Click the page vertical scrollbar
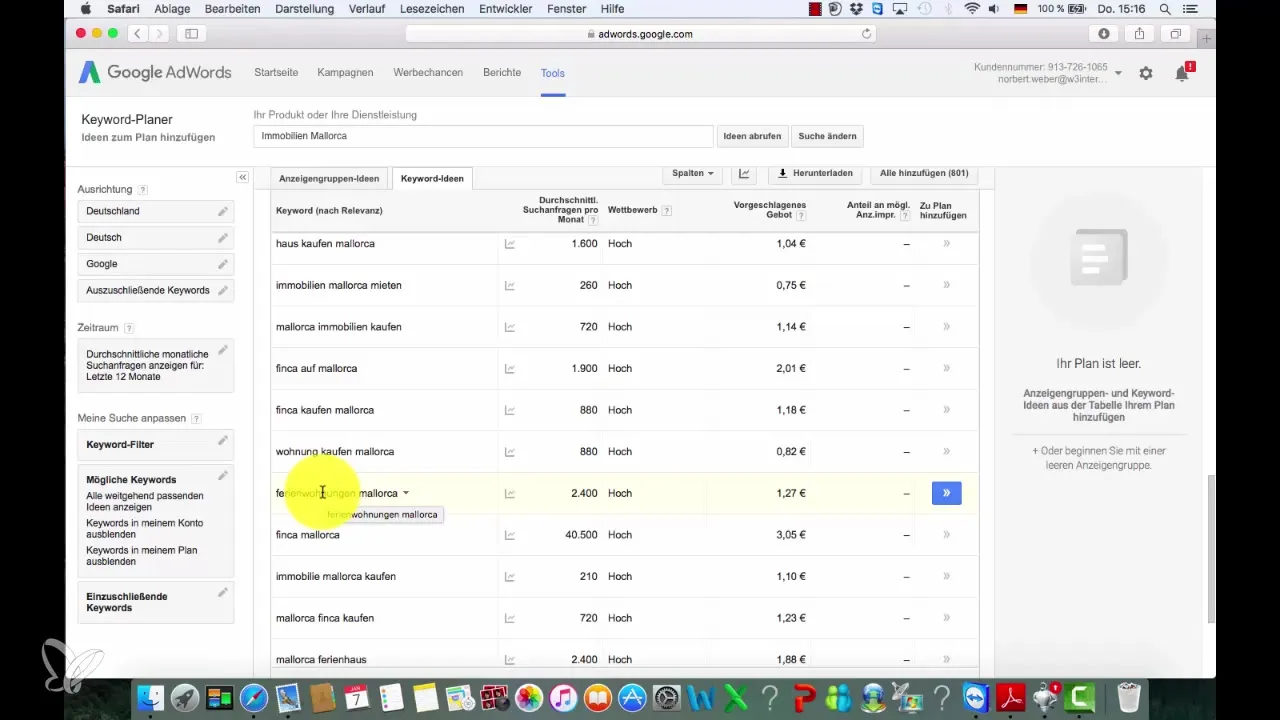The width and height of the screenshot is (1280, 720). (1211, 548)
